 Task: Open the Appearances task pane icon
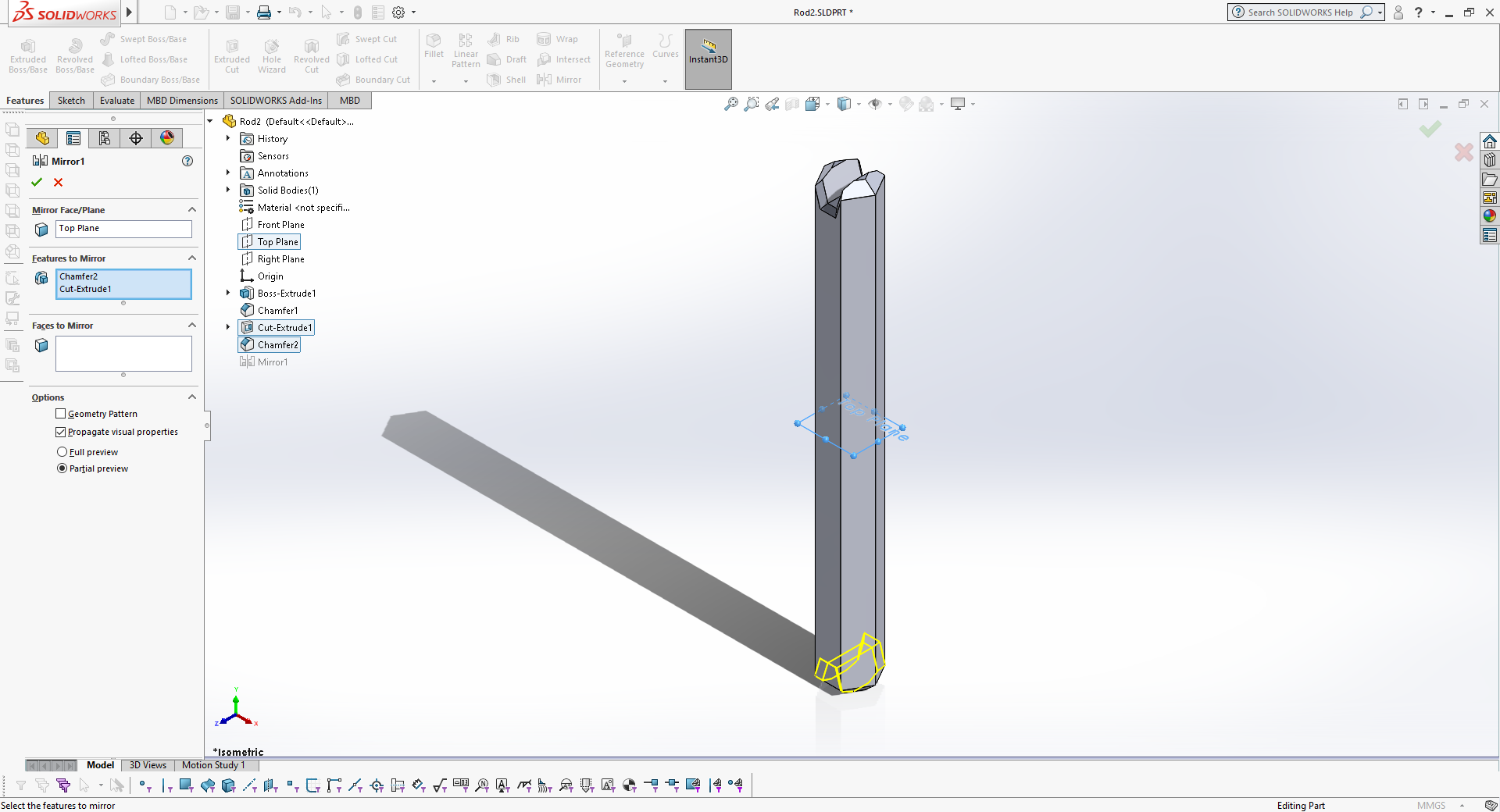1490,216
